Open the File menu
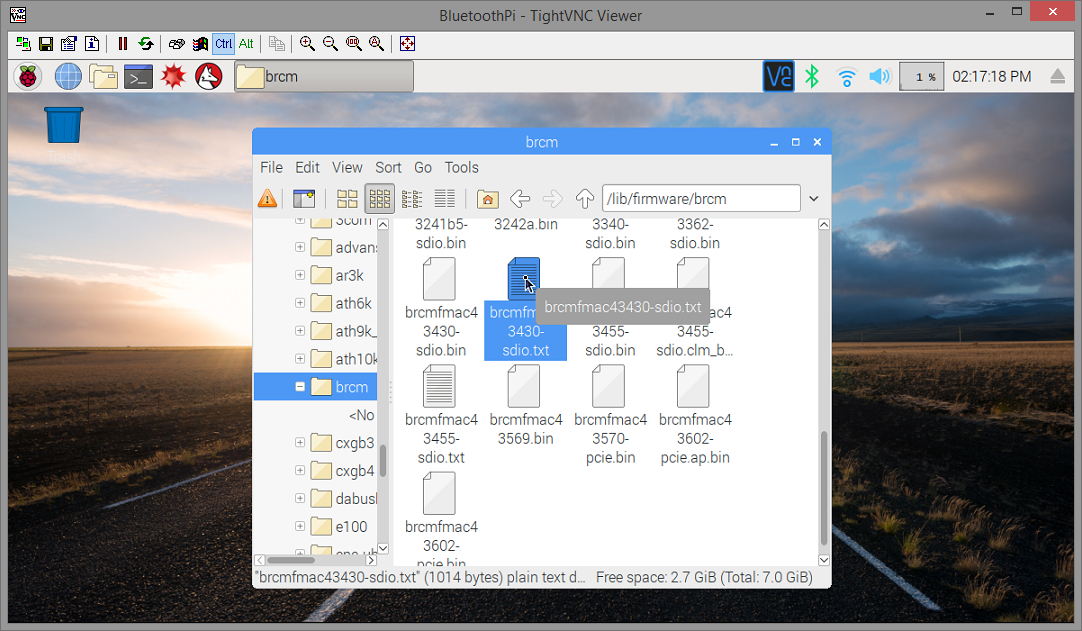Screen dimensions: 1082x631 pyautogui.click(x=271, y=168)
